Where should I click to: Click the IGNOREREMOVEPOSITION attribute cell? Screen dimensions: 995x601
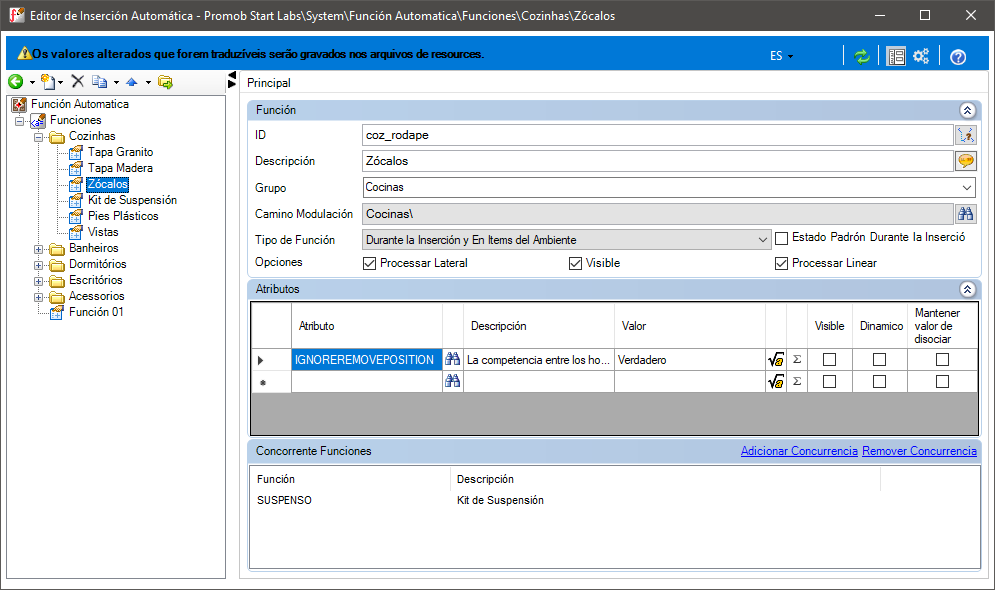(367, 360)
